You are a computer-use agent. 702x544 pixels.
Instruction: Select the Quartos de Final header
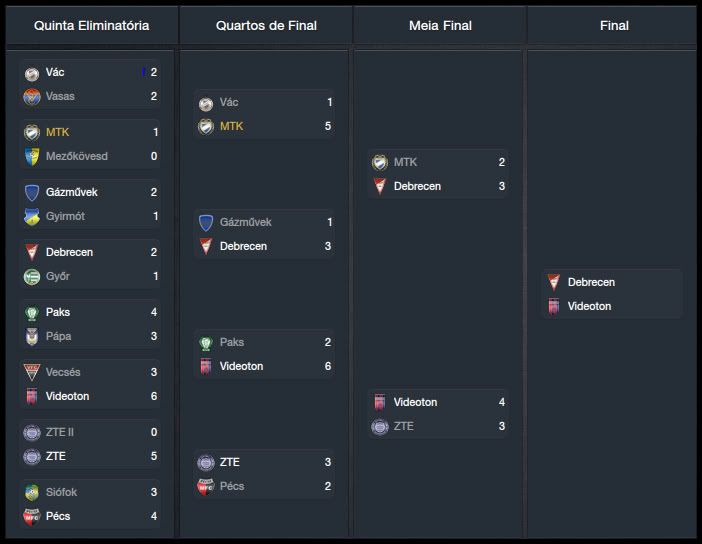pos(265,25)
